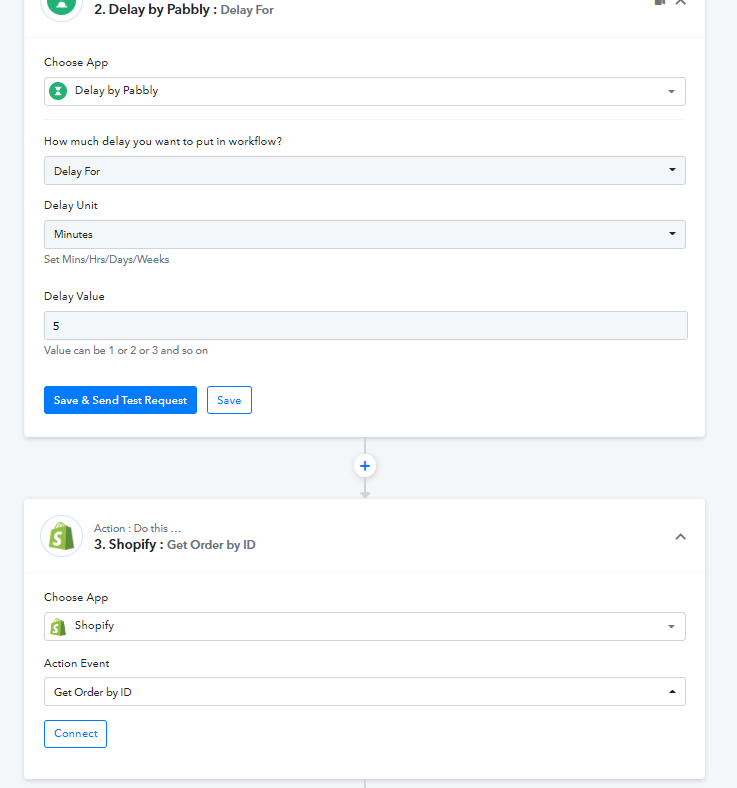
Task: Open the Choose App dropdown showing Delay by Pabbly
Action: pyautogui.click(x=365, y=91)
